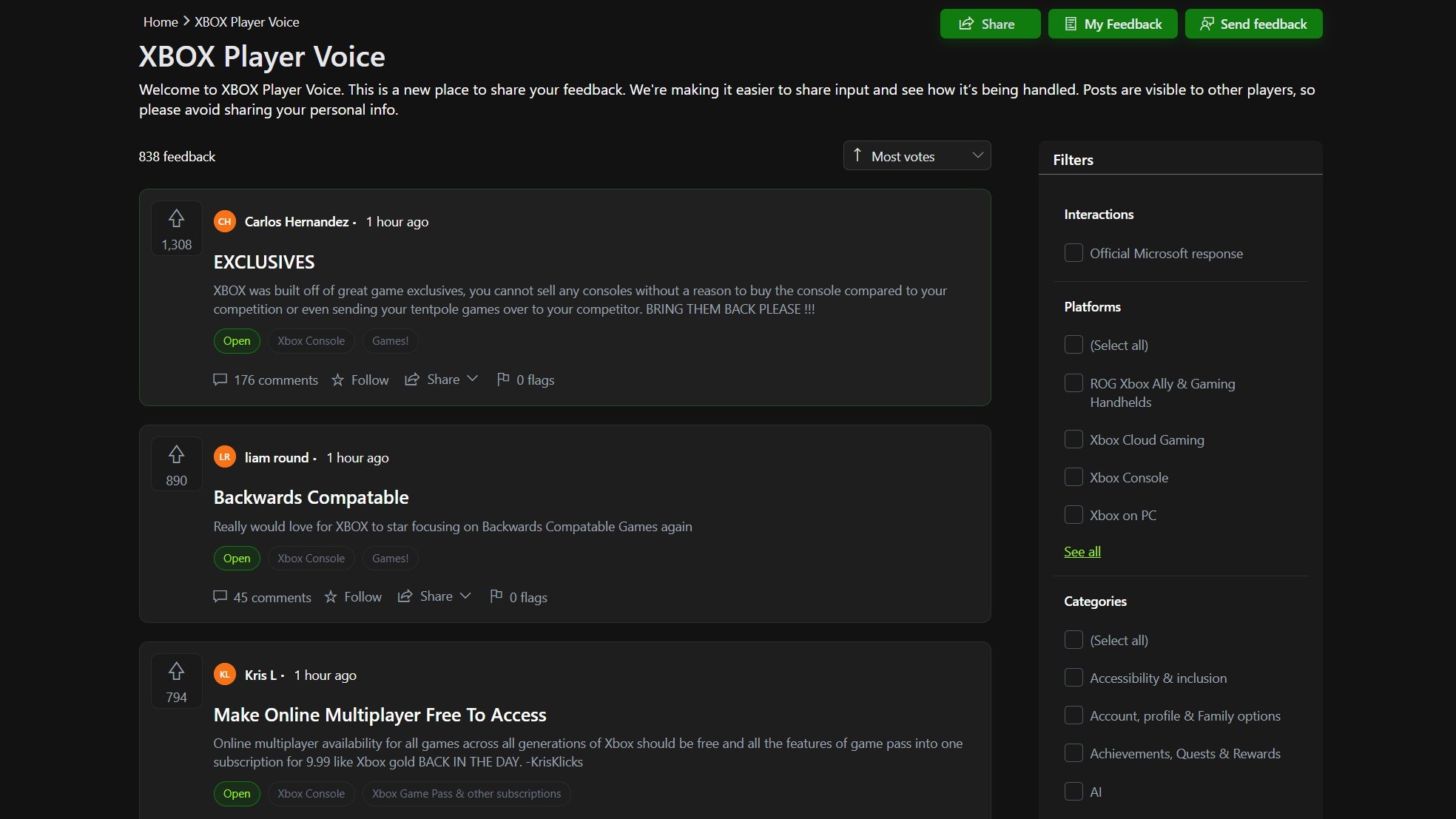This screenshot has height=819, width=1456.
Task: Open Kris L avatar icon
Action: click(225, 675)
